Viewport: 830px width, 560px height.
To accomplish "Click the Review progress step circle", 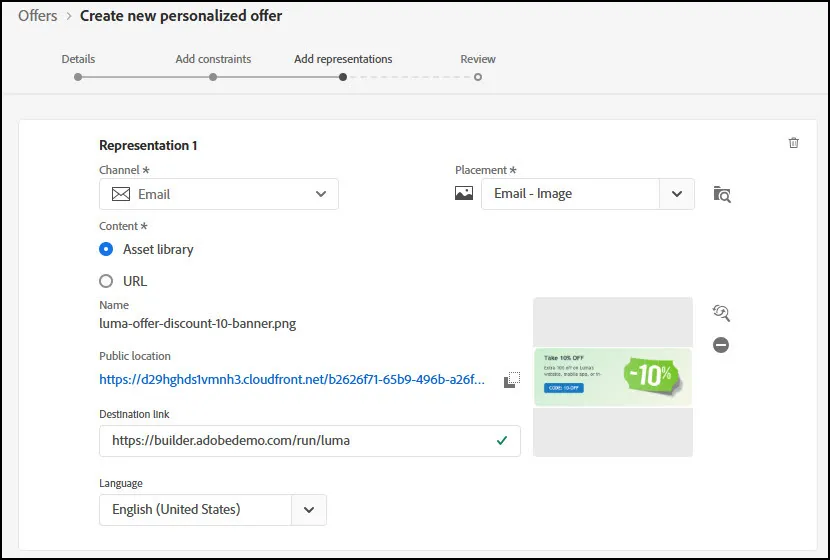I will tap(478, 77).
